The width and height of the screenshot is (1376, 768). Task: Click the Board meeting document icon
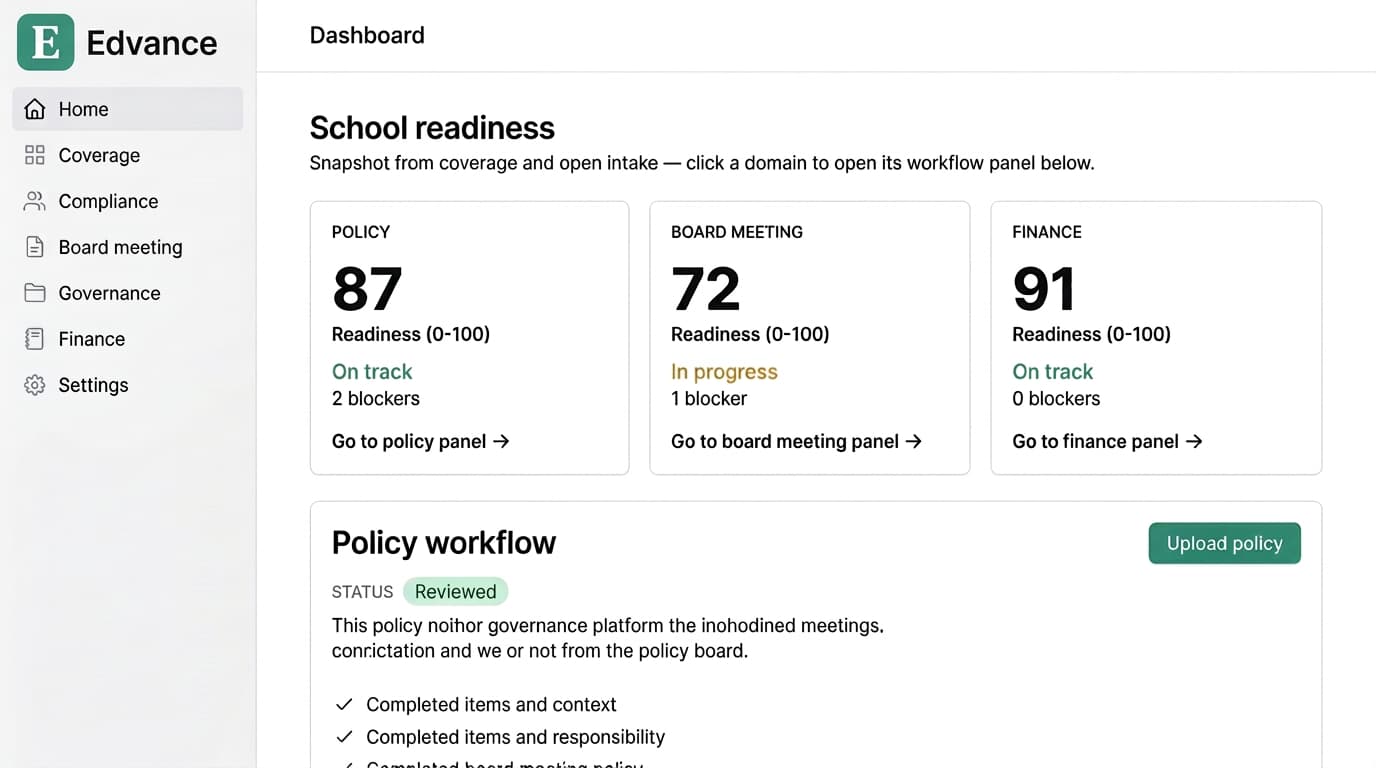pos(35,247)
